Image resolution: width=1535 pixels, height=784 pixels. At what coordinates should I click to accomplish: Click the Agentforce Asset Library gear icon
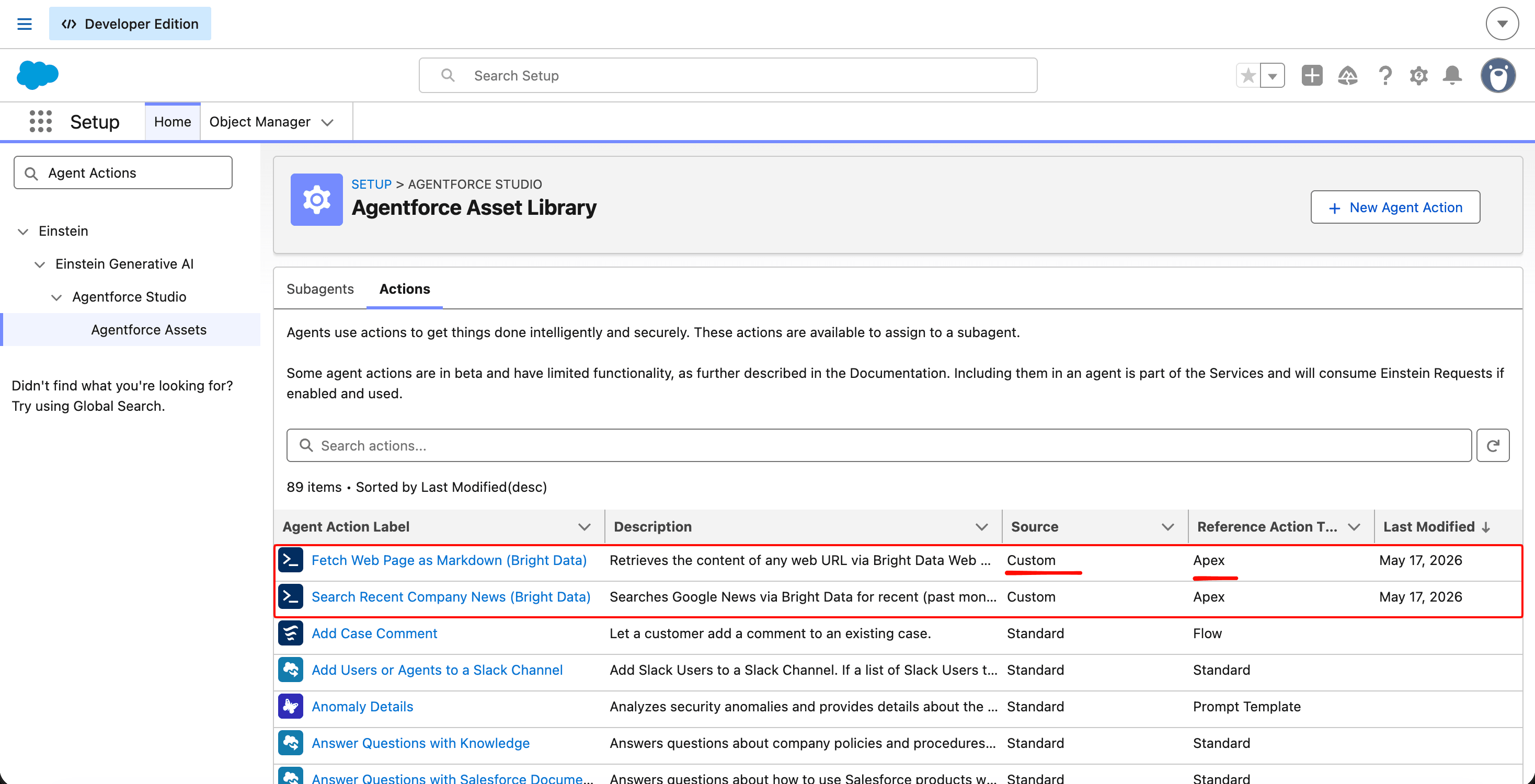[316, 200]
